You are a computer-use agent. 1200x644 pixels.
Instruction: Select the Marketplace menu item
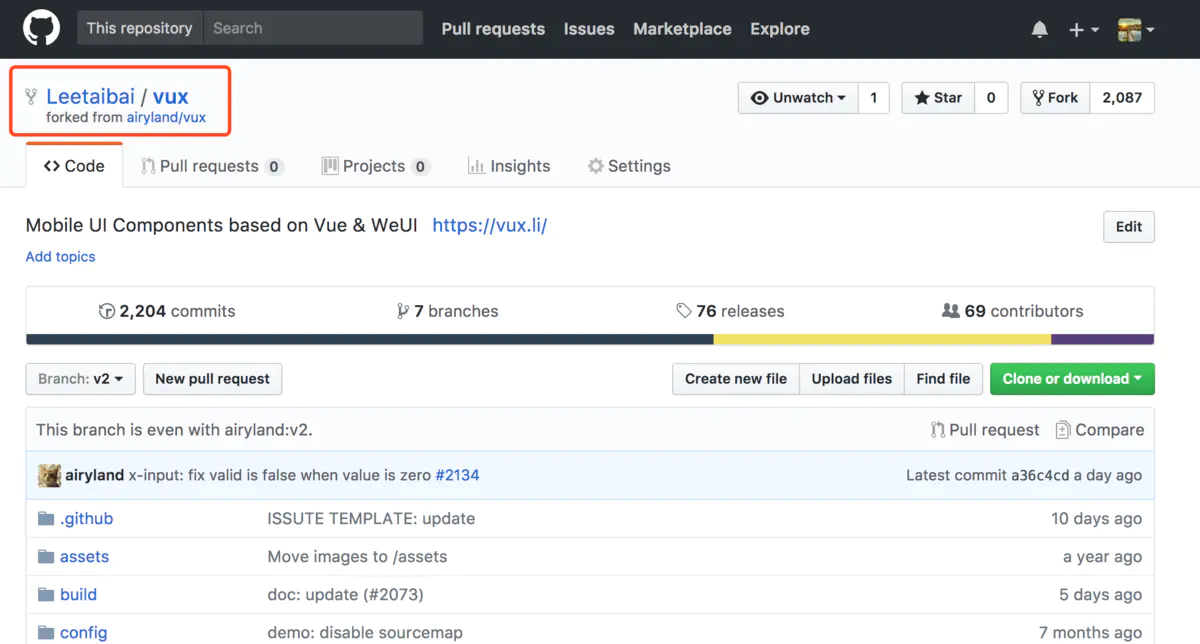(x=682, y=29)
